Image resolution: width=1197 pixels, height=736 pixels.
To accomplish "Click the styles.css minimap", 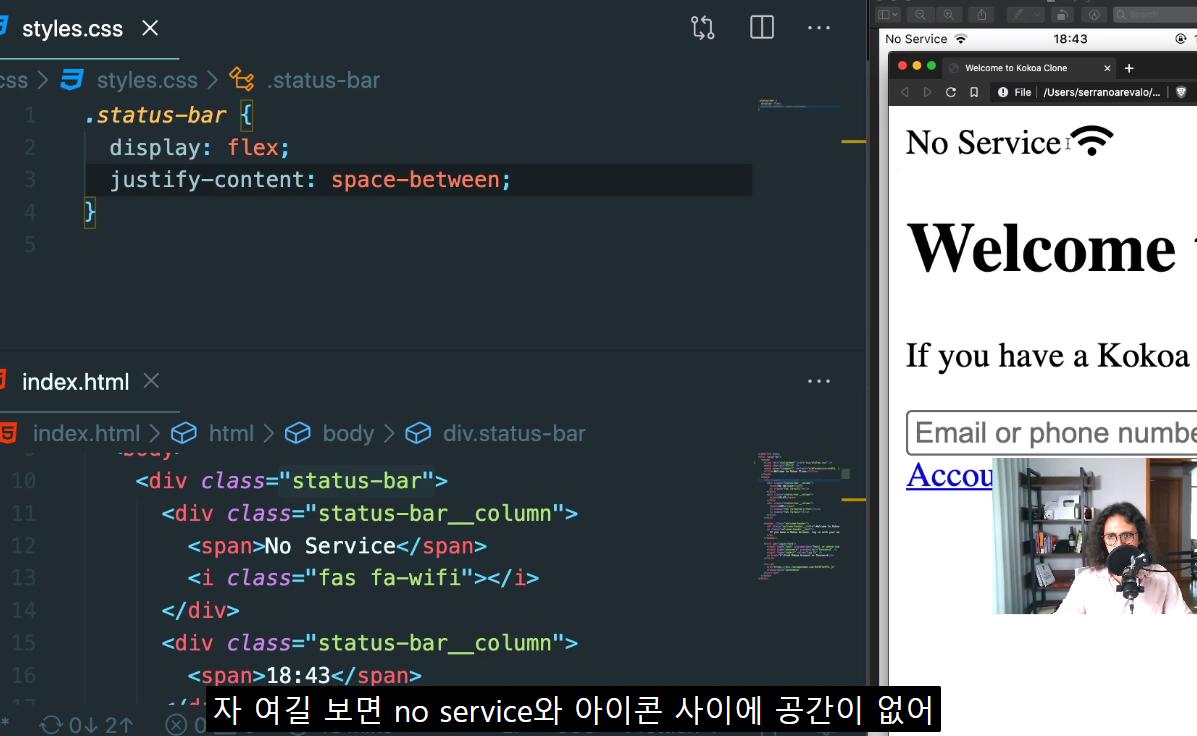I will (798, 104).
